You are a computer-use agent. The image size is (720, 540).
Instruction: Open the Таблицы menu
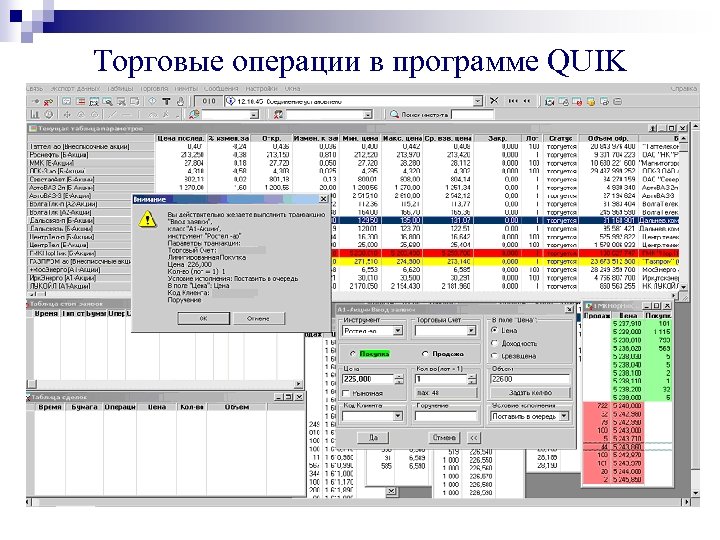click(x=120, y=88)
